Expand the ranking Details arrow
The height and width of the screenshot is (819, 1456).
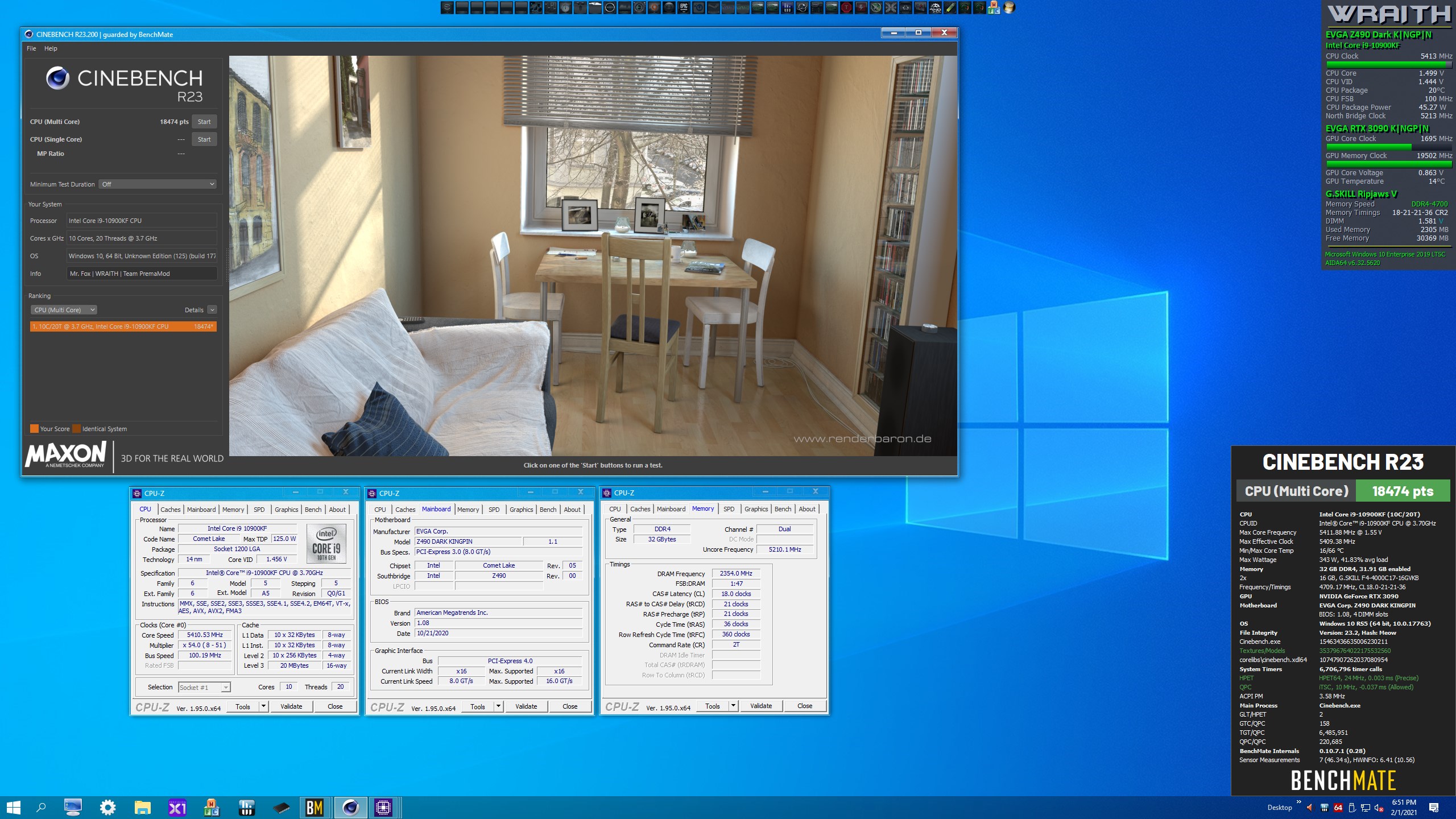tap(212, 310)
